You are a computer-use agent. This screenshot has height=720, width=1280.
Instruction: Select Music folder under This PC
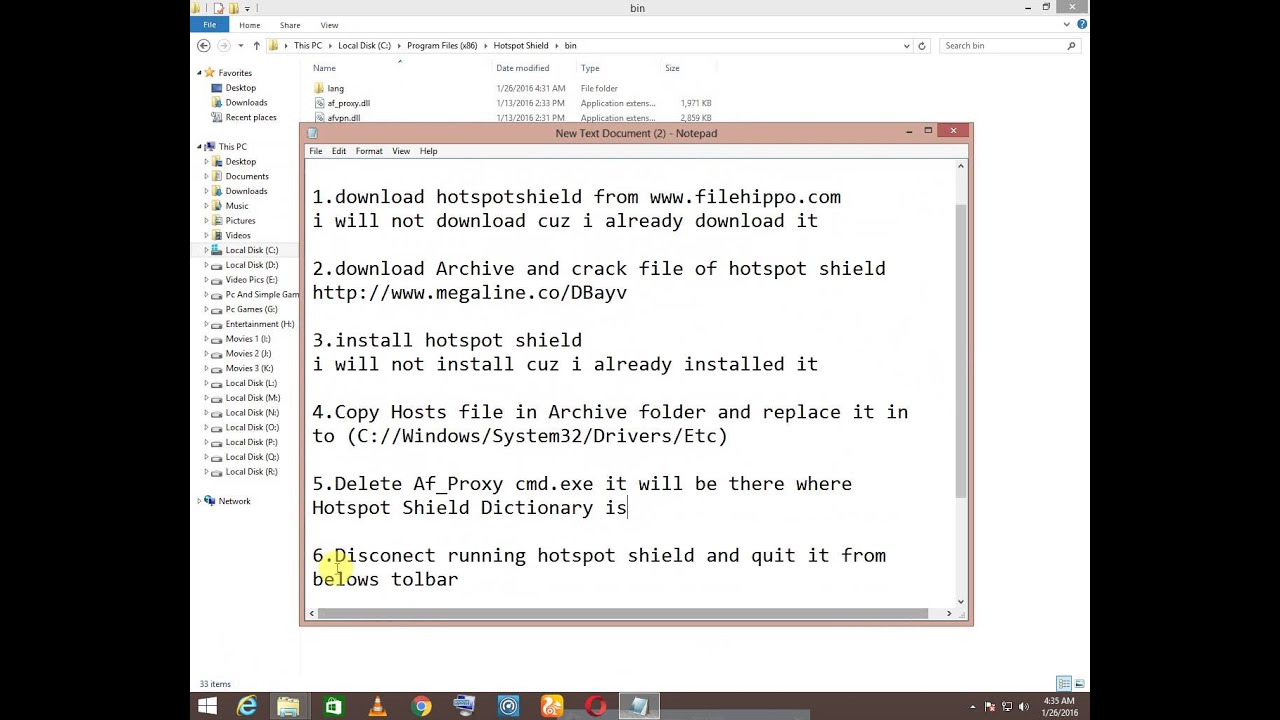pyautogui.click(x=236, y=206)
